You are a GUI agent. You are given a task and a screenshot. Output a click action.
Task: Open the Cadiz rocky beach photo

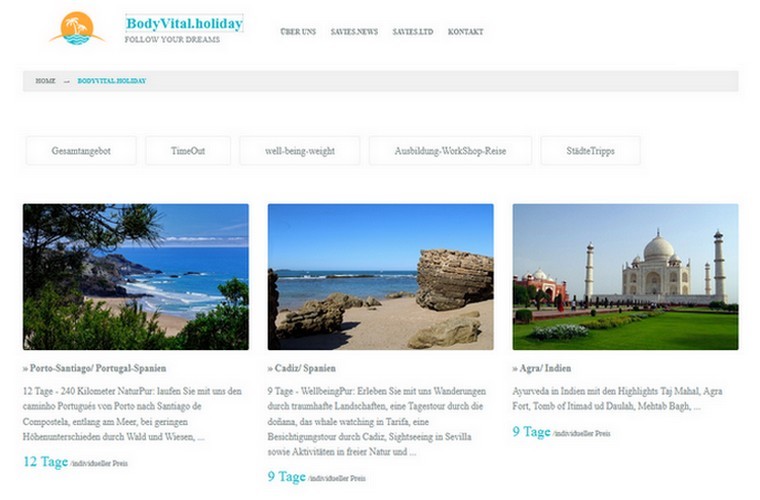coord(380,277)
